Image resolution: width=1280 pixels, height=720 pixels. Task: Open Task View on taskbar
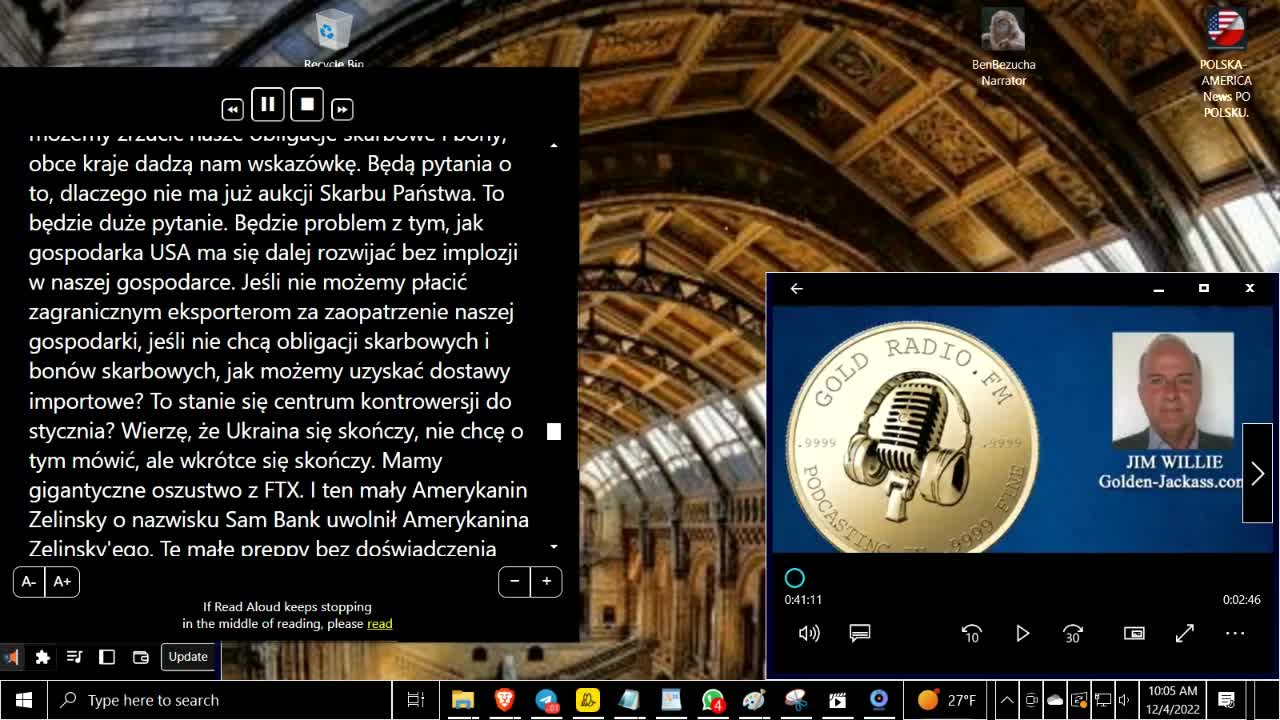pyautogui.click(x=416, y=700)
